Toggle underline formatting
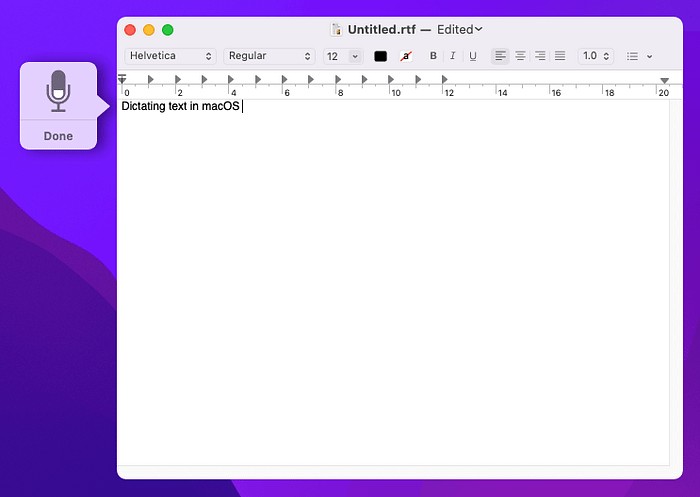 [x=473, y=56]
